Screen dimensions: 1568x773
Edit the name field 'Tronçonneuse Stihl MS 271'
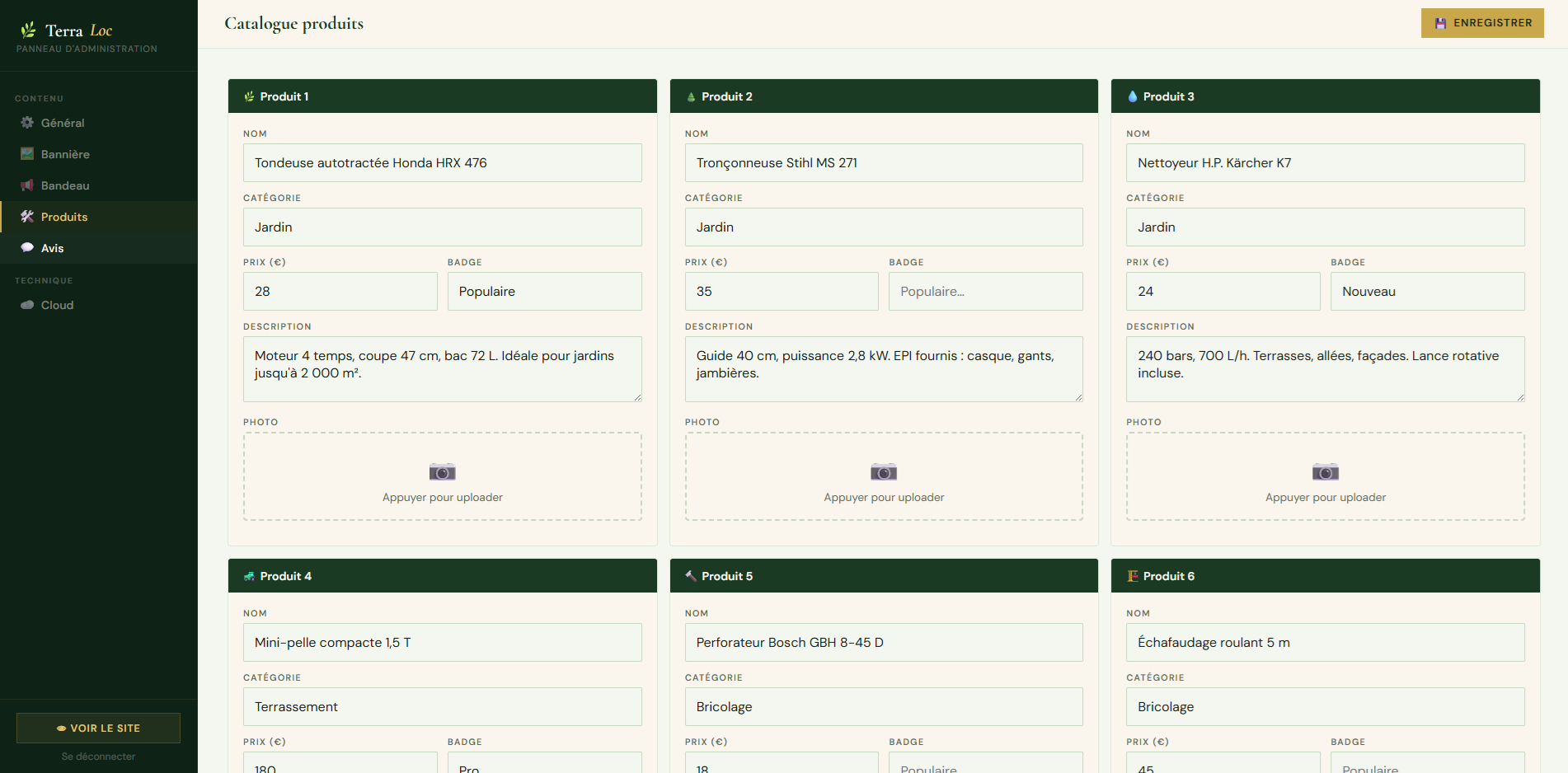point(884,163)
